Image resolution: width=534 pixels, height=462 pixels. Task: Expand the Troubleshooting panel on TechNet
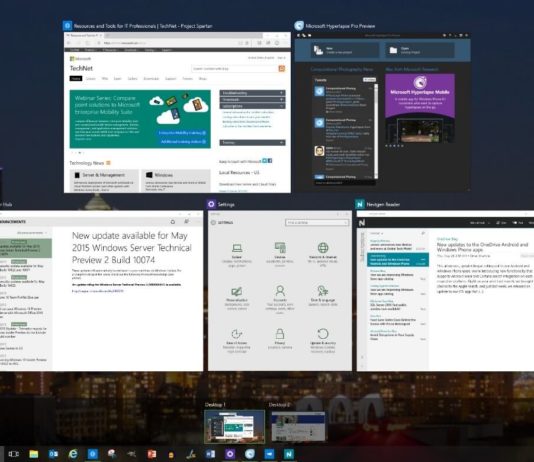click(x=252, y=93)
